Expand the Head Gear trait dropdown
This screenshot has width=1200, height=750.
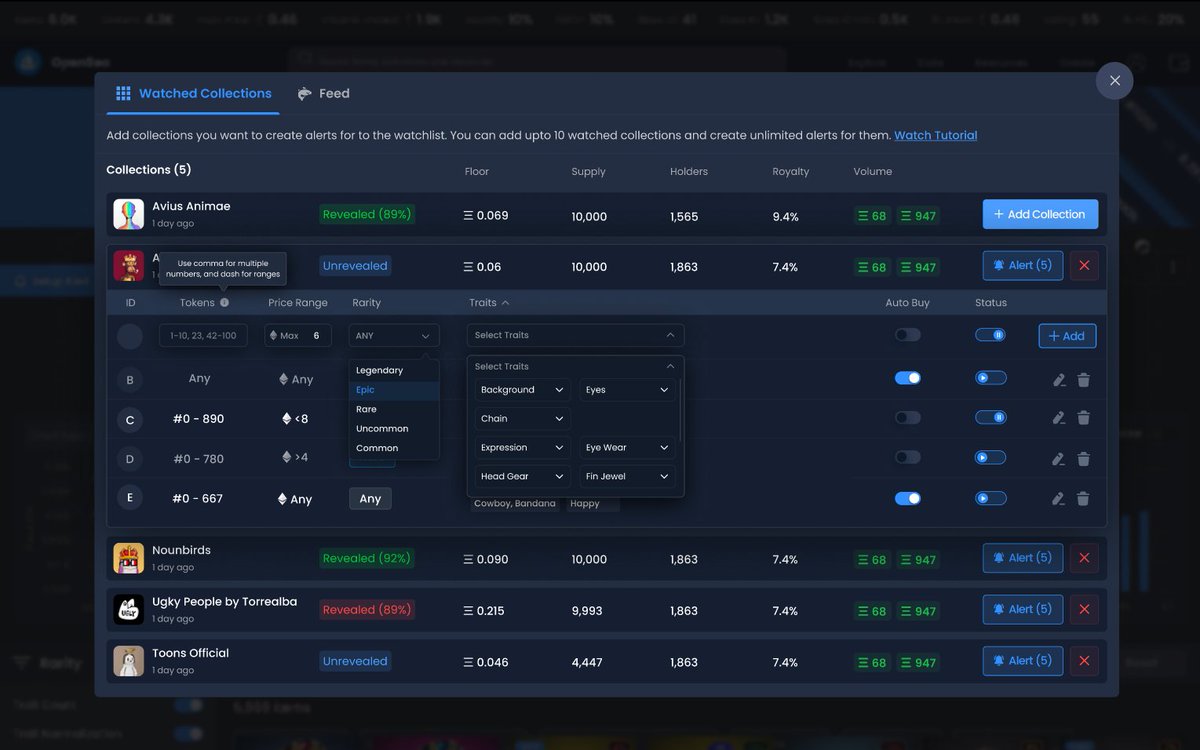pos(523,477)
